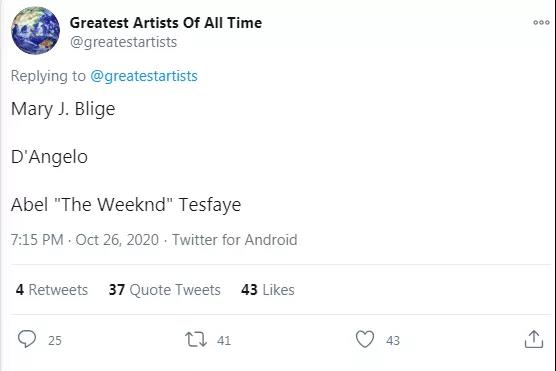Click the Greatest Artists Of All Time display name

166,23
